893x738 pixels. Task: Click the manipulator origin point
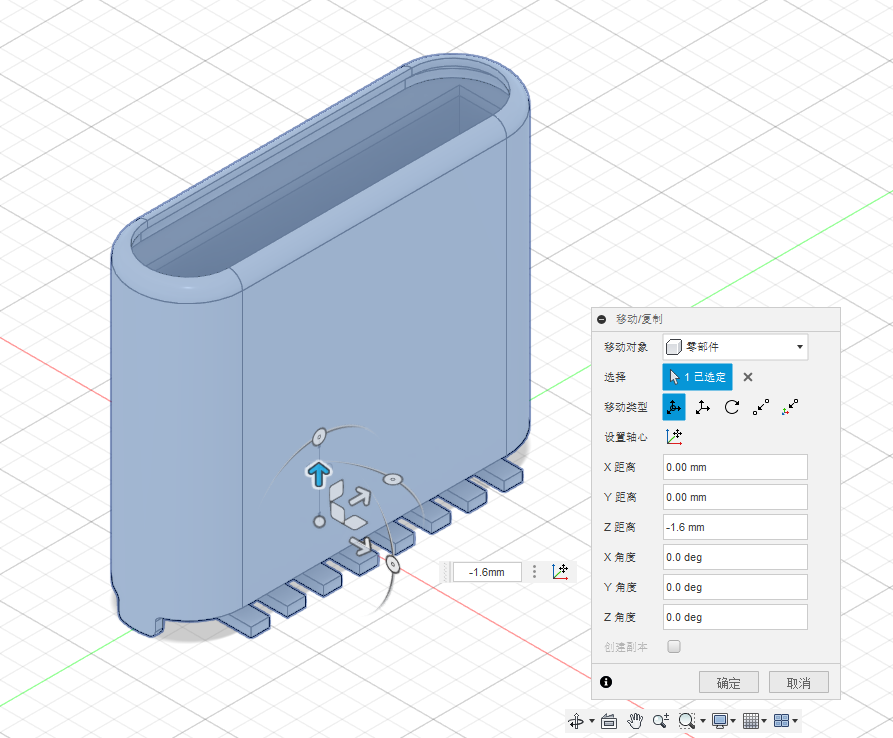point(319,521)
